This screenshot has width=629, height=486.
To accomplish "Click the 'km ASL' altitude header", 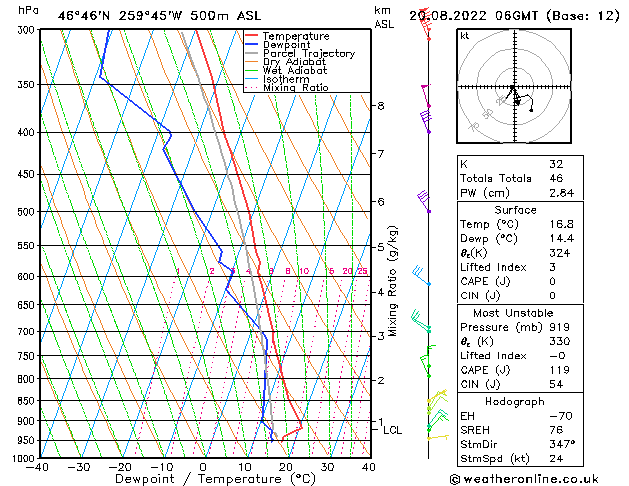I will [384, 17].
